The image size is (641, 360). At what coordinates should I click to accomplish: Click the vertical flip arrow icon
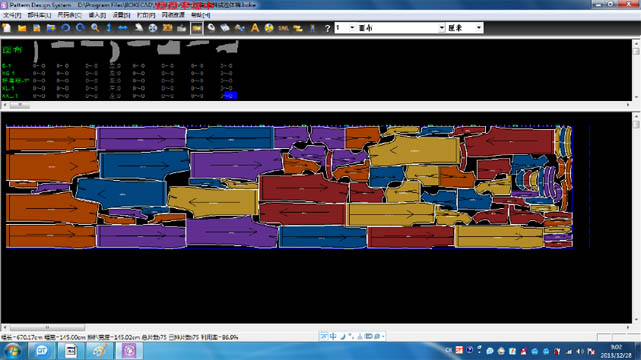(x=109, y=28)
